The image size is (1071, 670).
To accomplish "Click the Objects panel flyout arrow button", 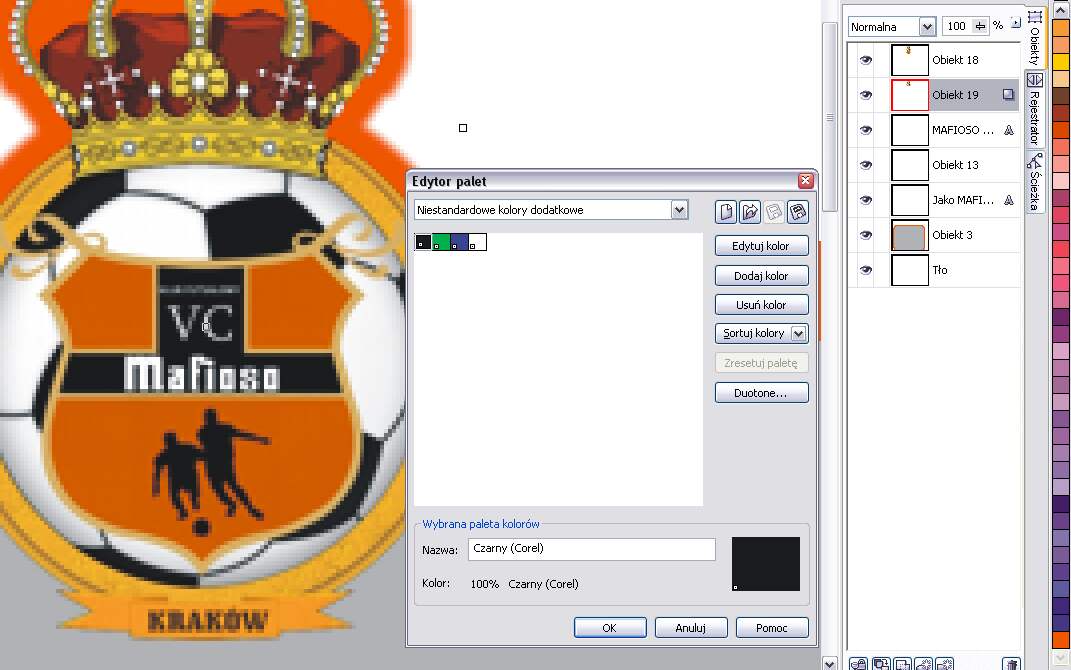I will [1016, 22].
